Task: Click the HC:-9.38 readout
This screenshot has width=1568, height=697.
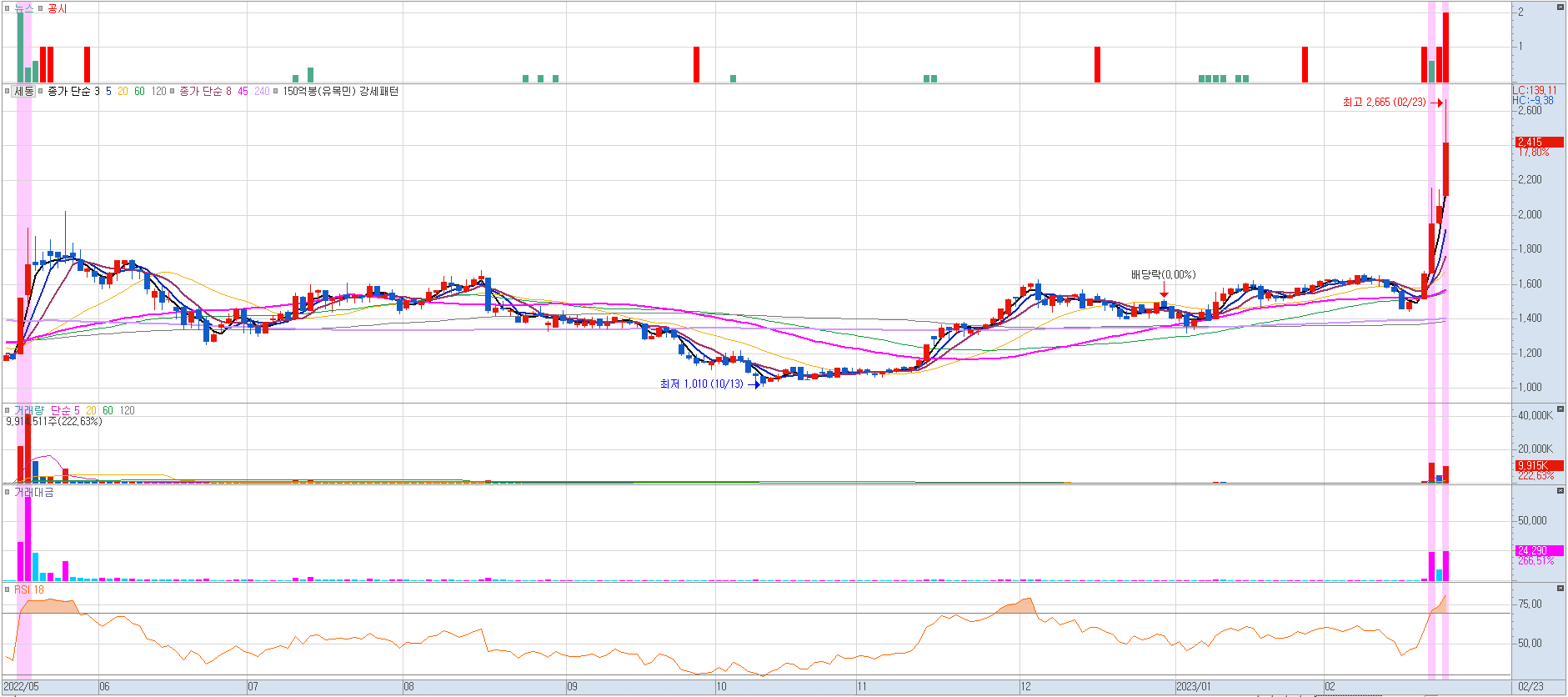Action: tap(1533, 100)
